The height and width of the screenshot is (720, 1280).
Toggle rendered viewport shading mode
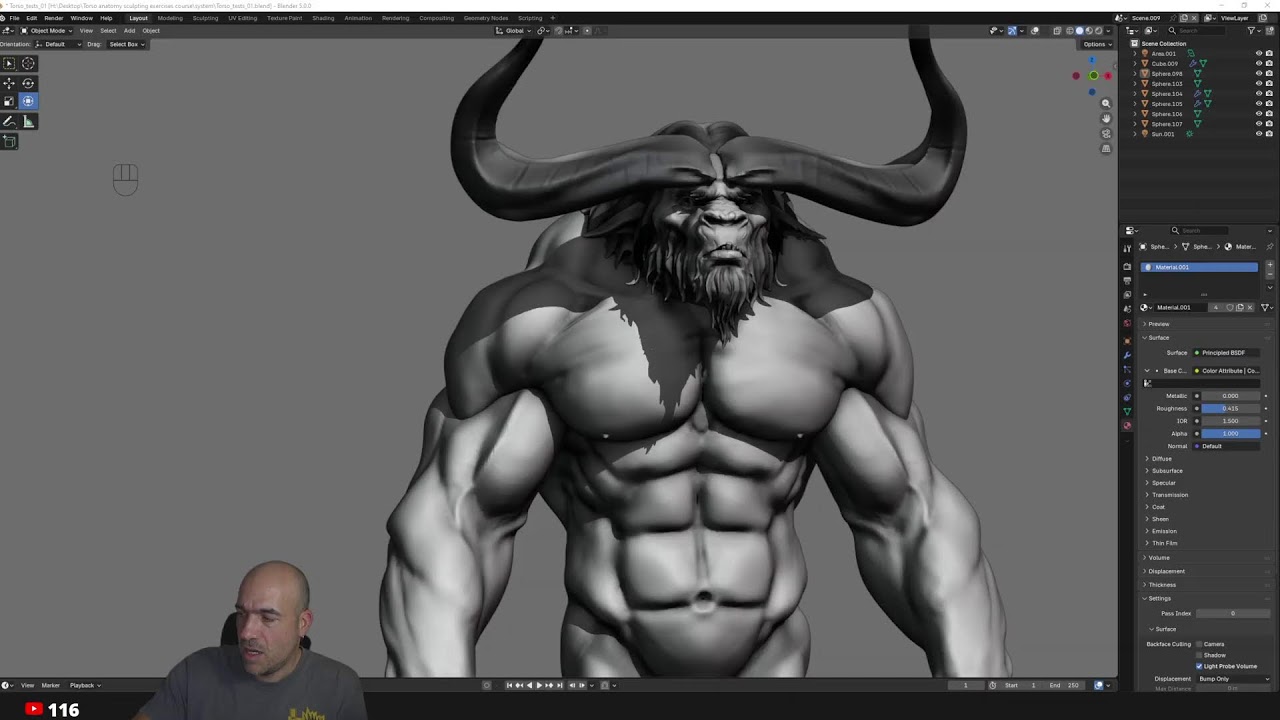coord(1100,30)
